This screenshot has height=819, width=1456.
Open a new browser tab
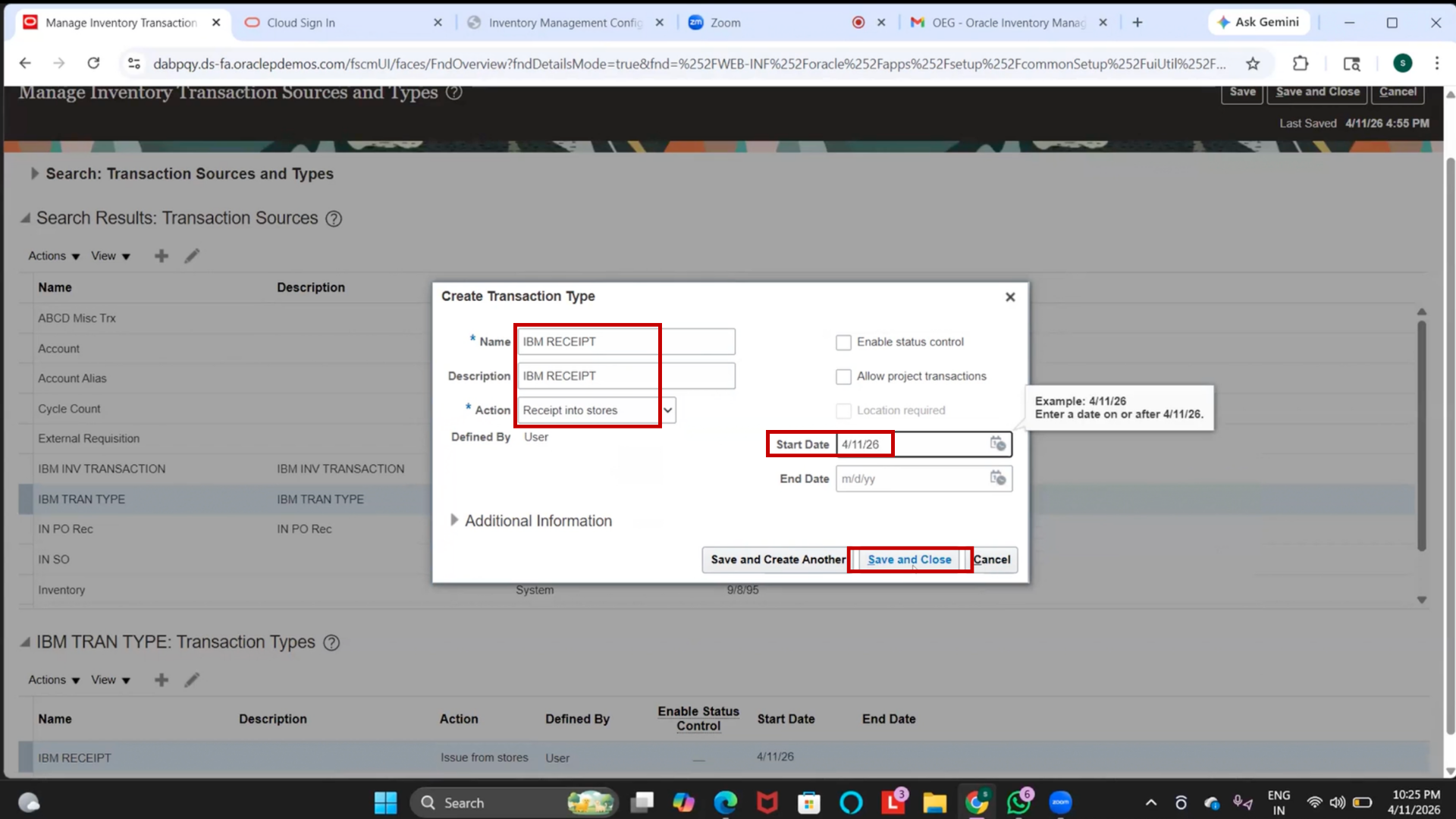[x=1137, y=23]
